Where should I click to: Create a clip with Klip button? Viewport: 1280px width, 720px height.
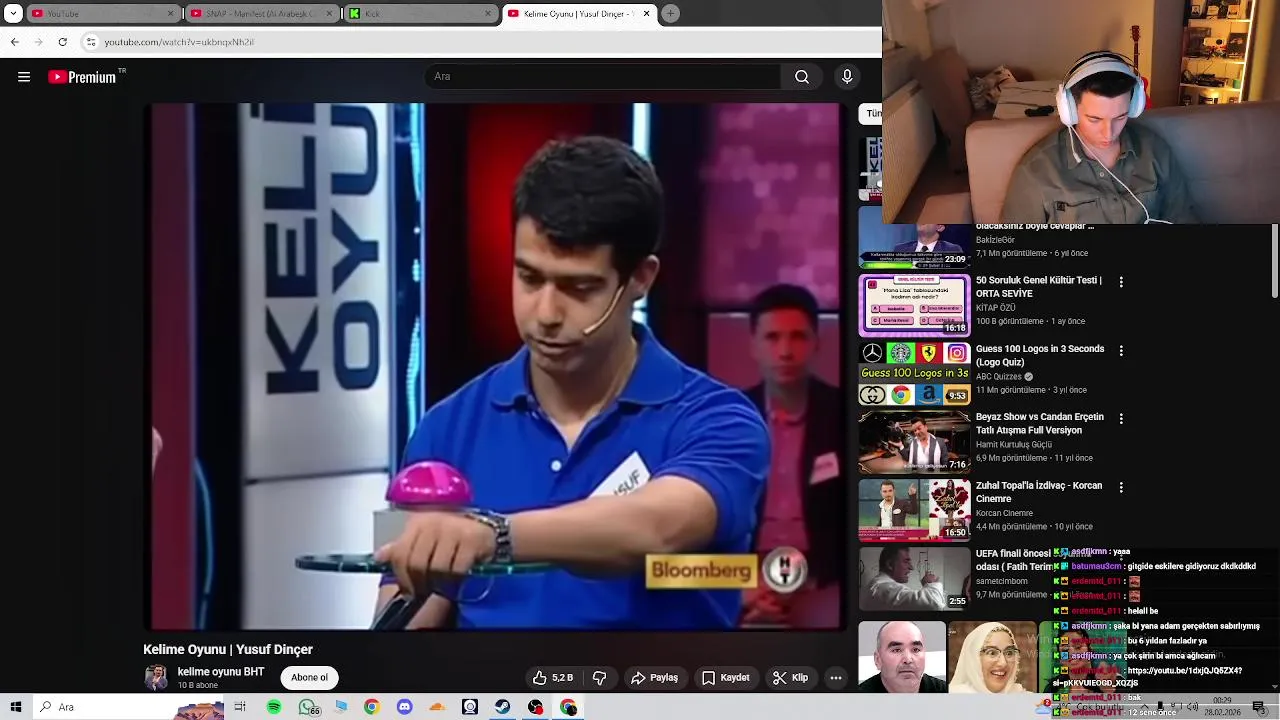[790, 678]
